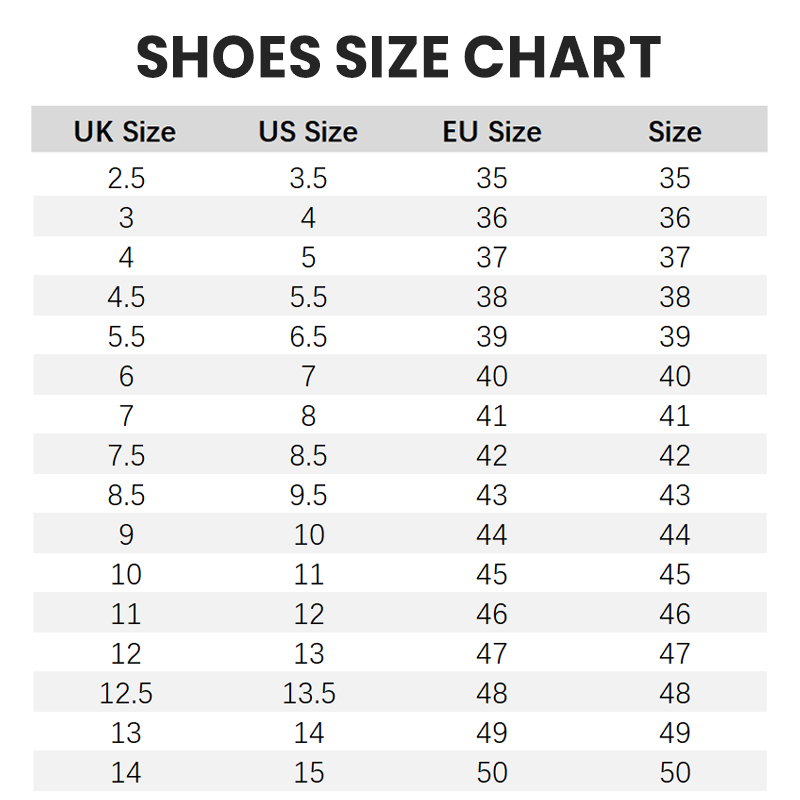800x800 pixels.
Task: Select 12.5 in the UK Size column
Action: 126,693
